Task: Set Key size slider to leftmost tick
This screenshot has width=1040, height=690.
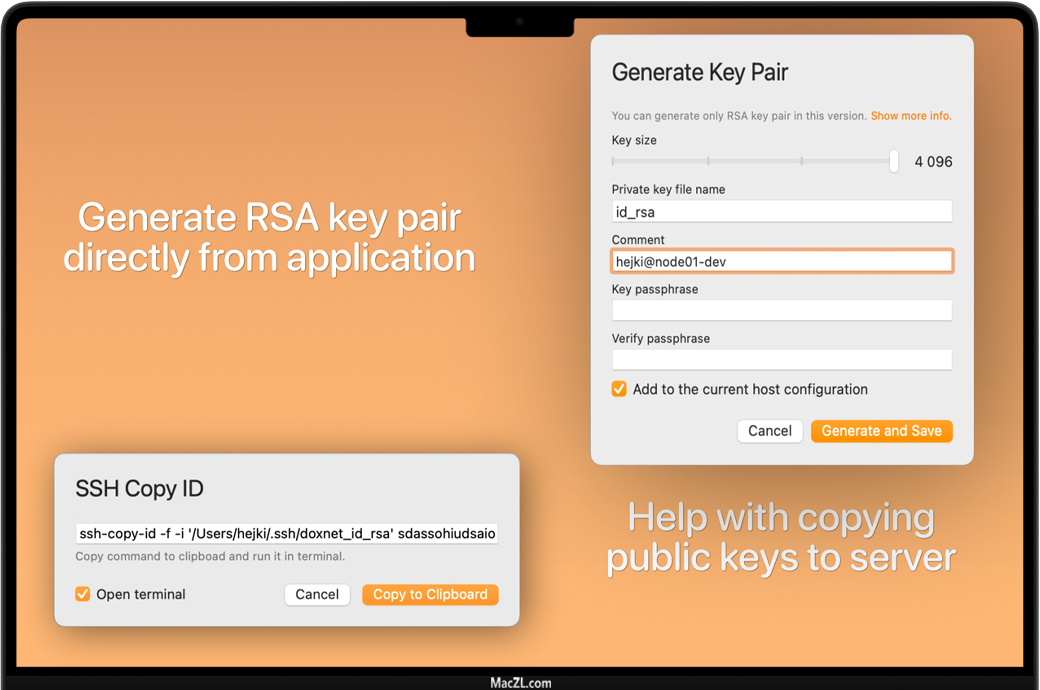Action: click(614, 161)
